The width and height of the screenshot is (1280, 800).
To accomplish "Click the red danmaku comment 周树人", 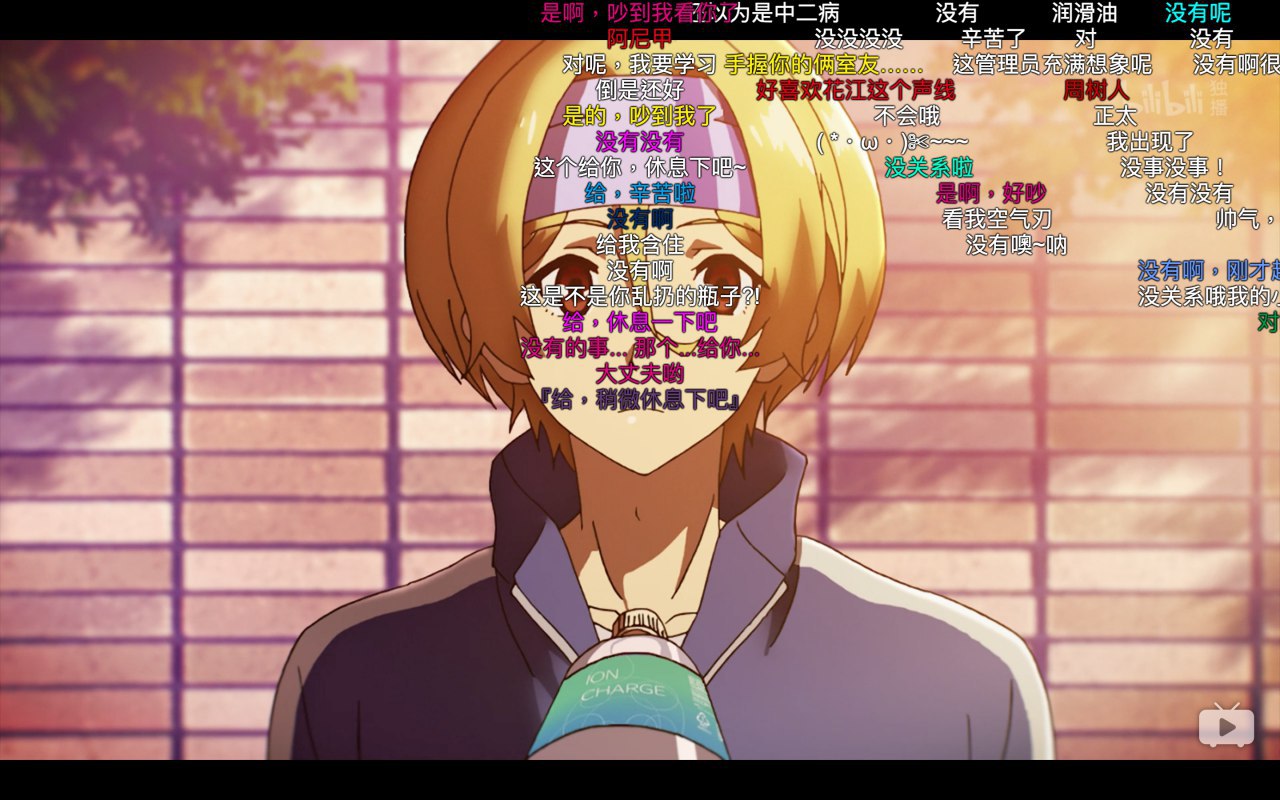I will 1095,91.
